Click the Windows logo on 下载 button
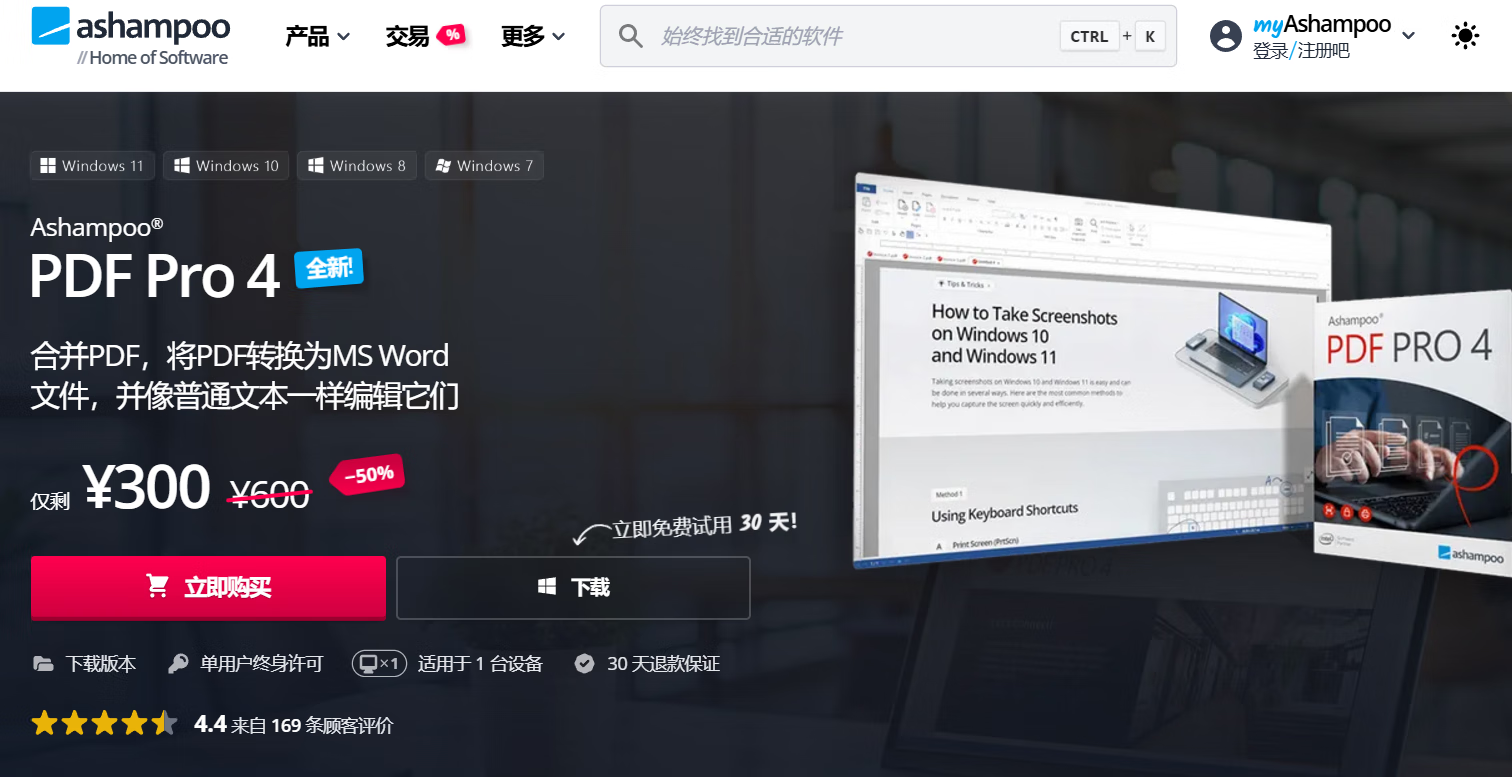The width and height of the screenshot is (1512, 777). tap(547, 587)
